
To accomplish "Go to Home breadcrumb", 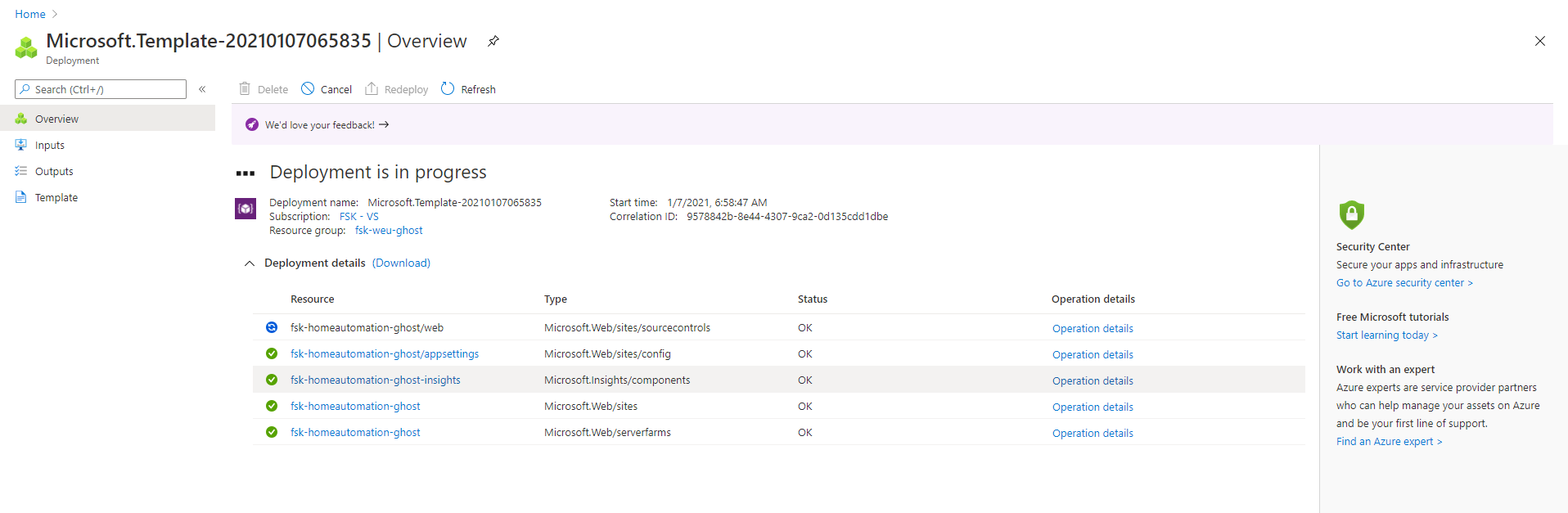I will point(30,14).
